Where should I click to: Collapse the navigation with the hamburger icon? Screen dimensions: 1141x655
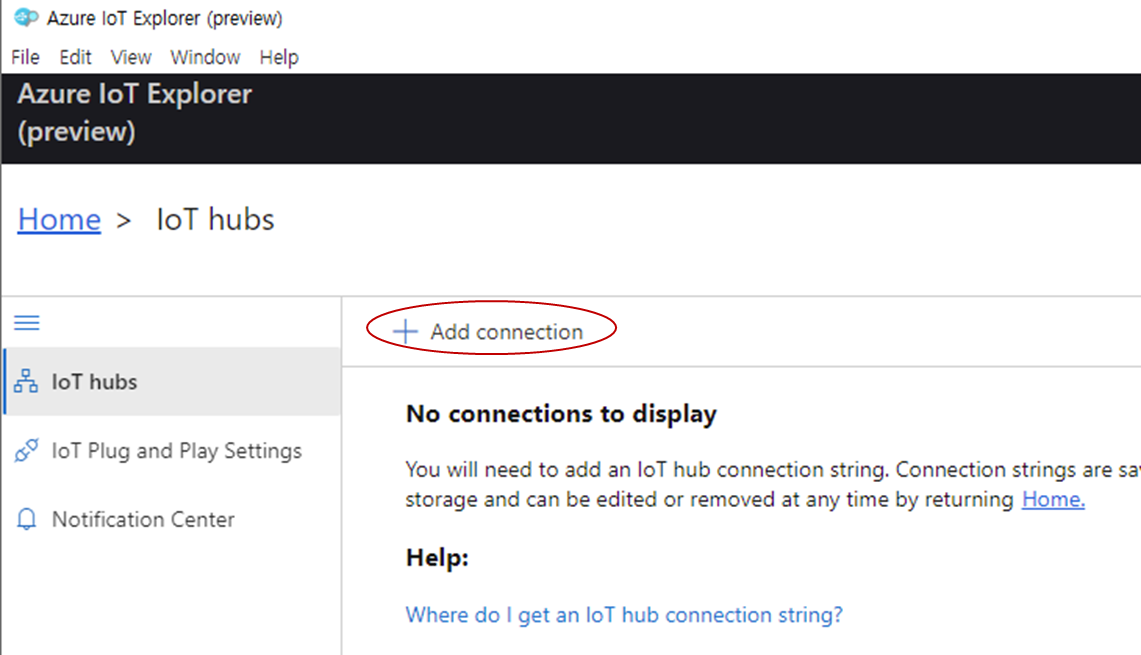26,323
